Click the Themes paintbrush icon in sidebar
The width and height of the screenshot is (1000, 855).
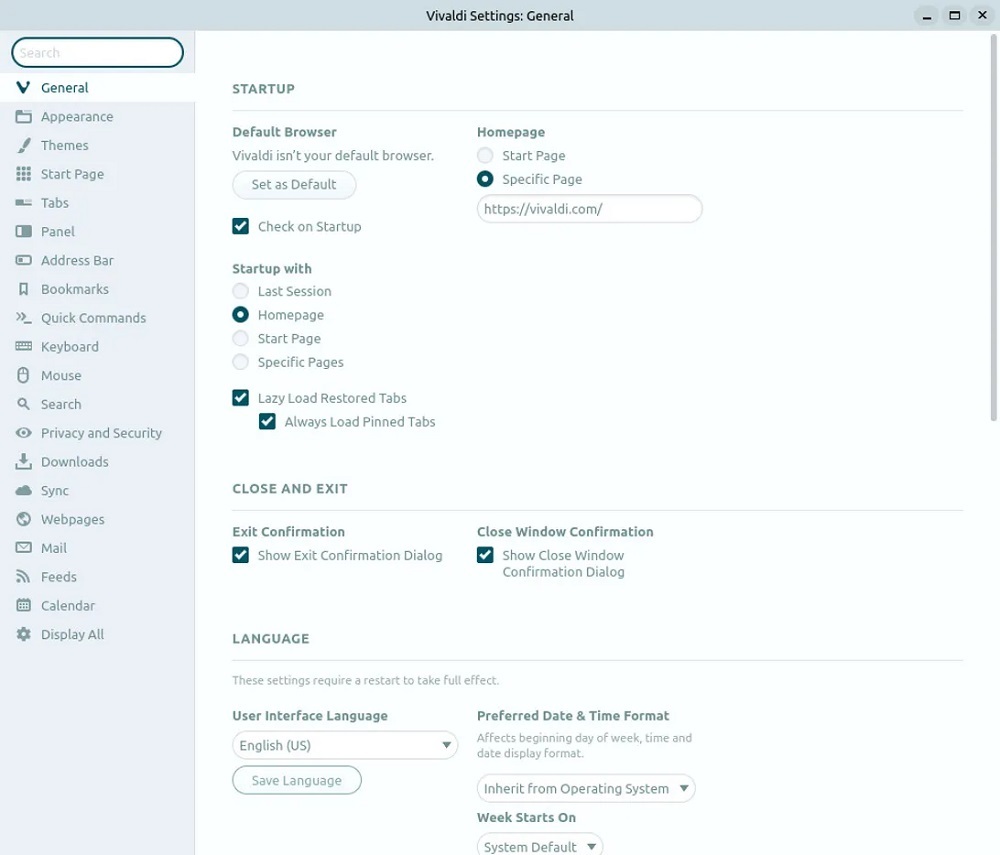click(23, 146)
